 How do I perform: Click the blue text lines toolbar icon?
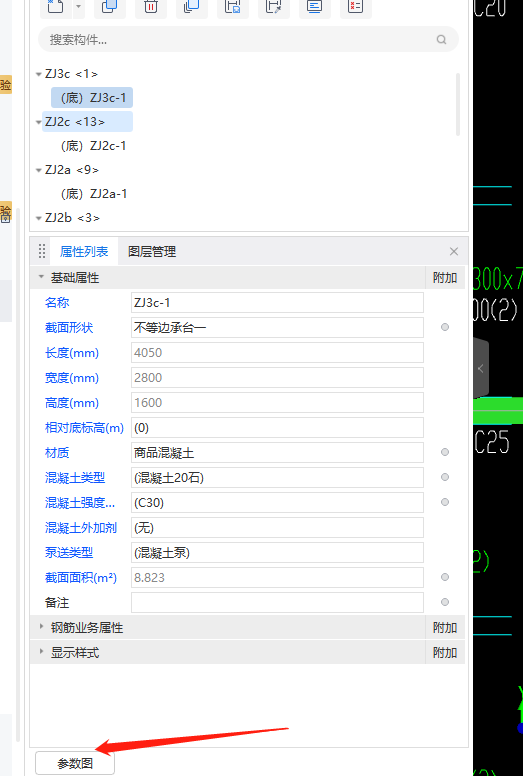click(x=314, y=6)
